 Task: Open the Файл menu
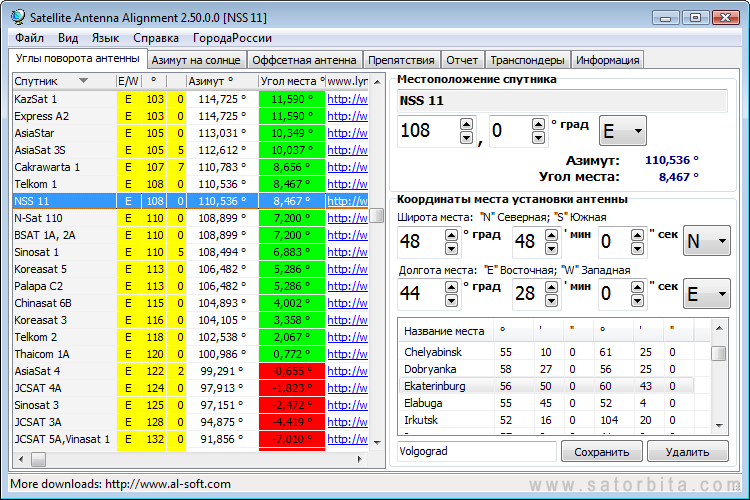pyautogui.click(x=29, y=38)
